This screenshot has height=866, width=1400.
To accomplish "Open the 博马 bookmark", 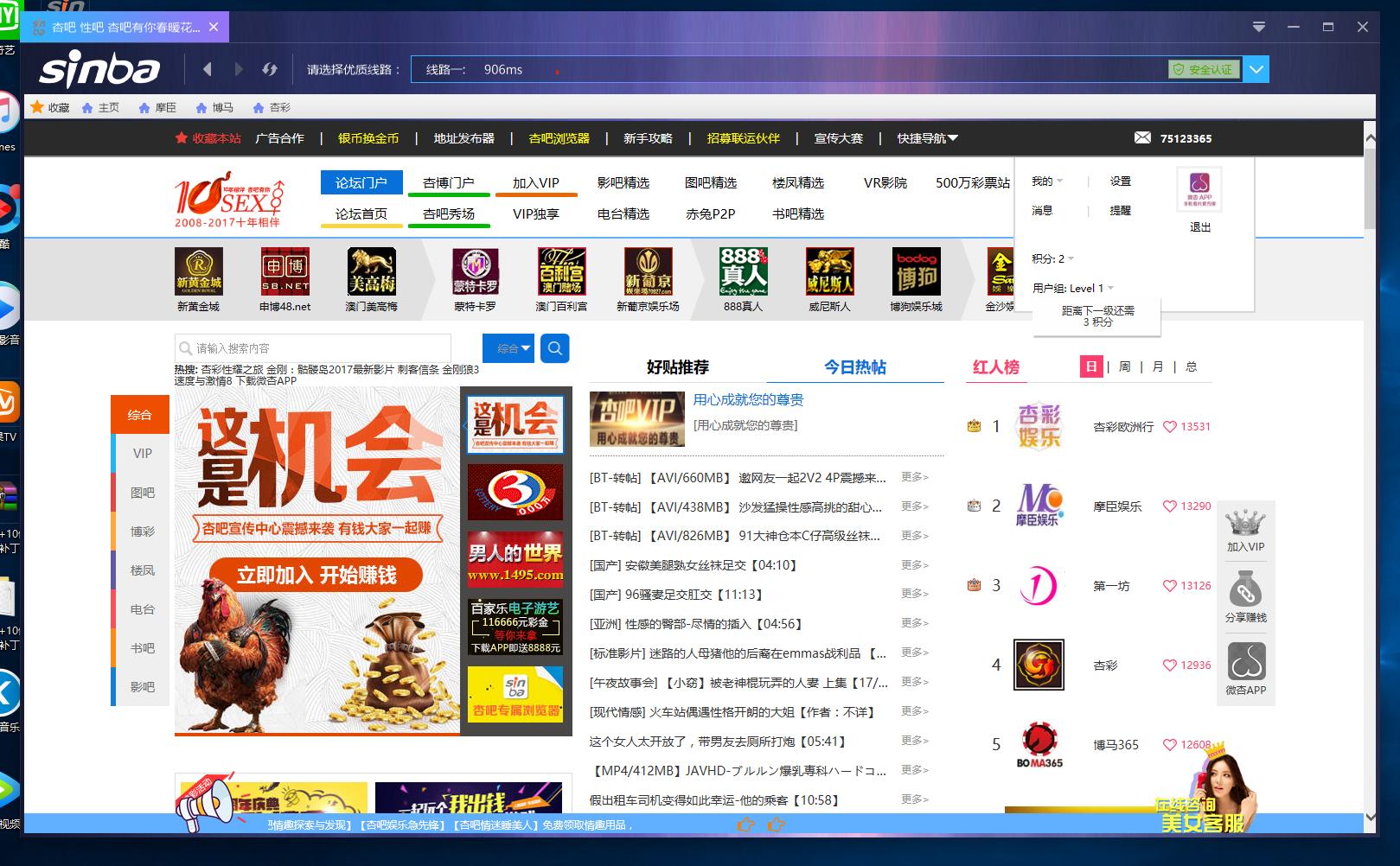I will click(214, 107).
